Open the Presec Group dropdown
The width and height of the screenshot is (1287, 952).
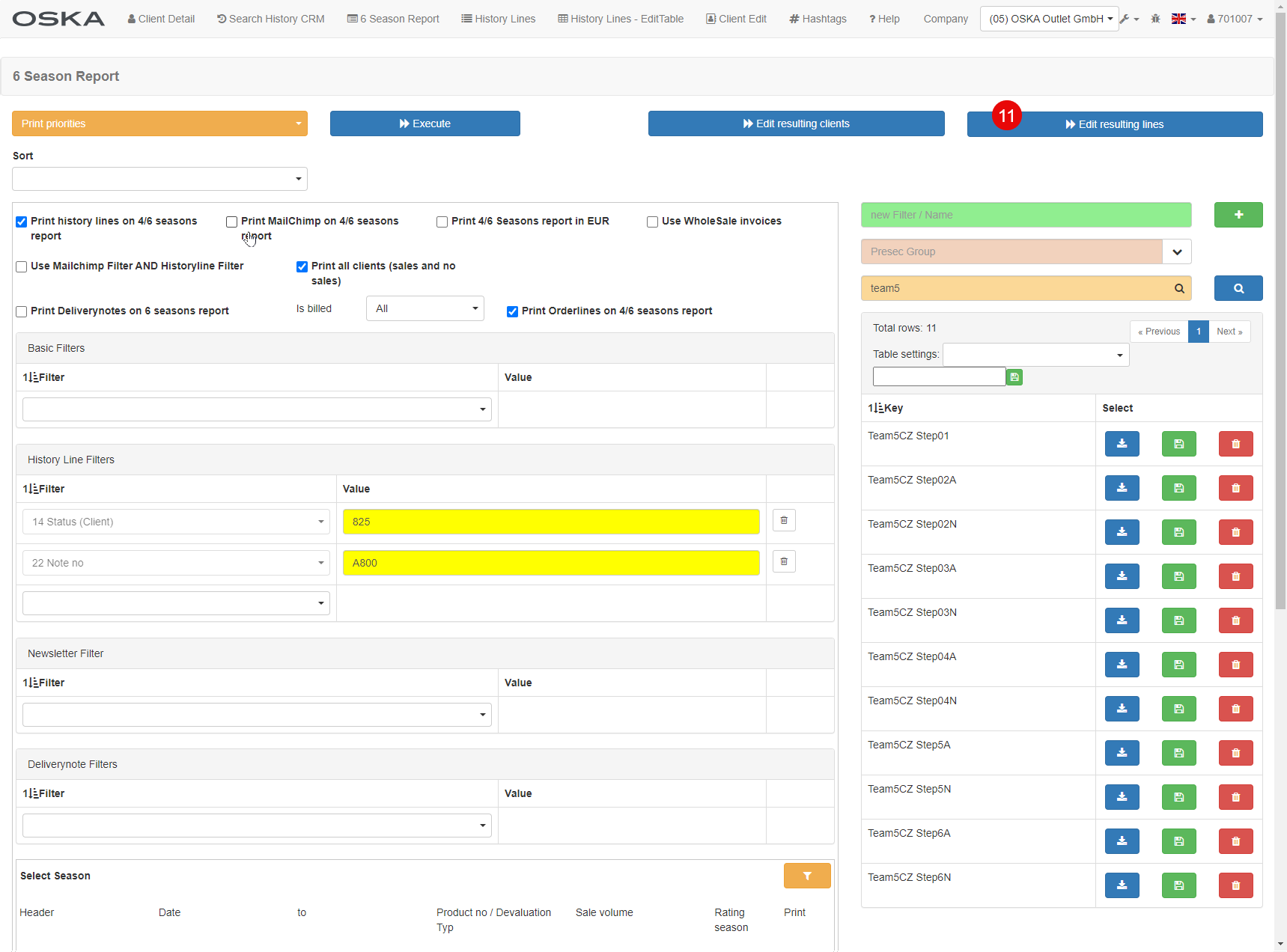pyautogui.click(x=1176, y=251)
